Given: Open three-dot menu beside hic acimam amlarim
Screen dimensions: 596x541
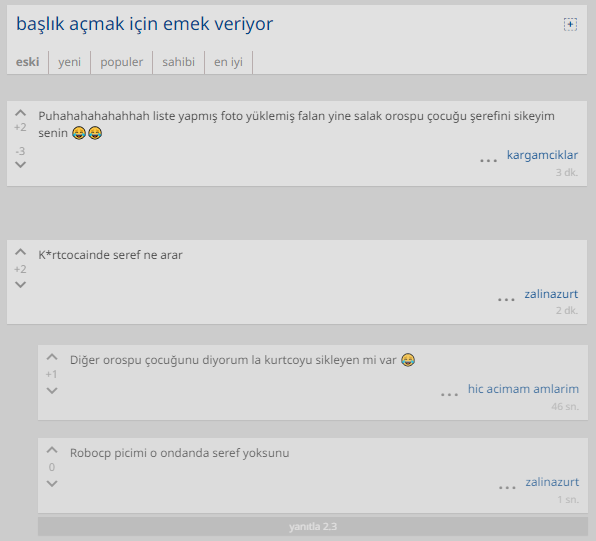Looking at the screenshot, I should [x=449, y=395].
